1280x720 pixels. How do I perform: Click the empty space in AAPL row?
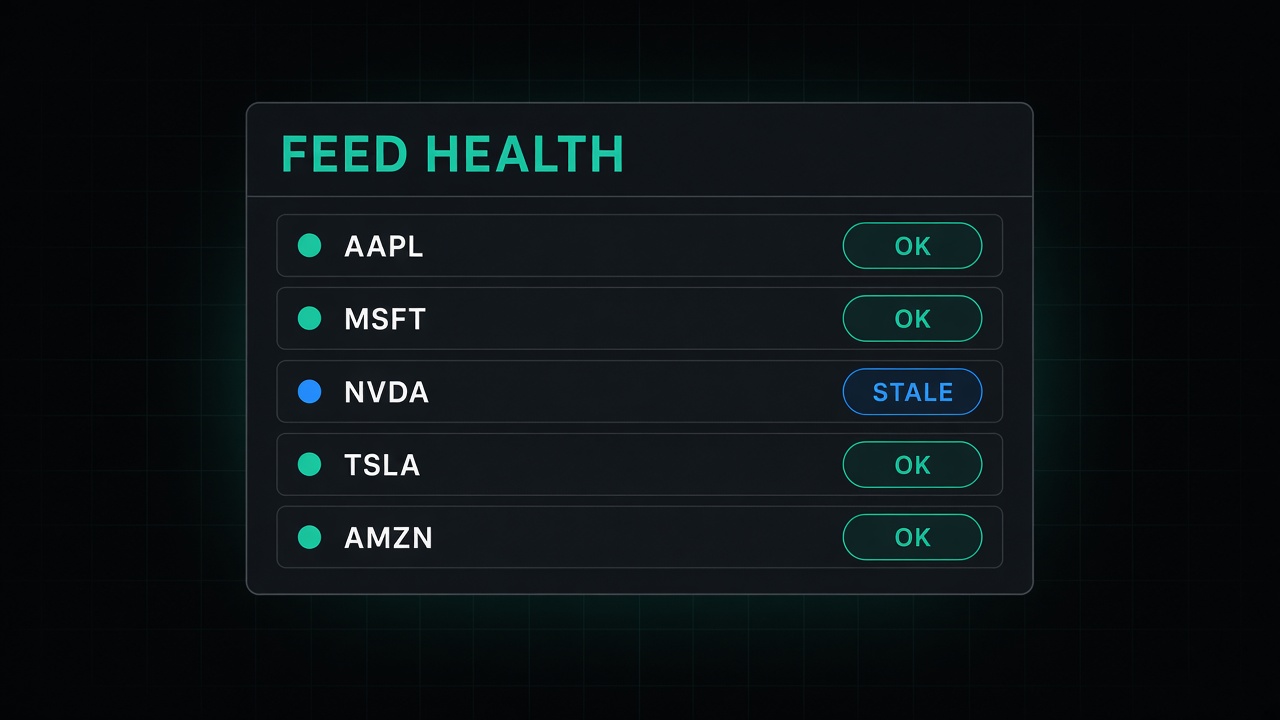pyautogui.click(x=633, y=245)
